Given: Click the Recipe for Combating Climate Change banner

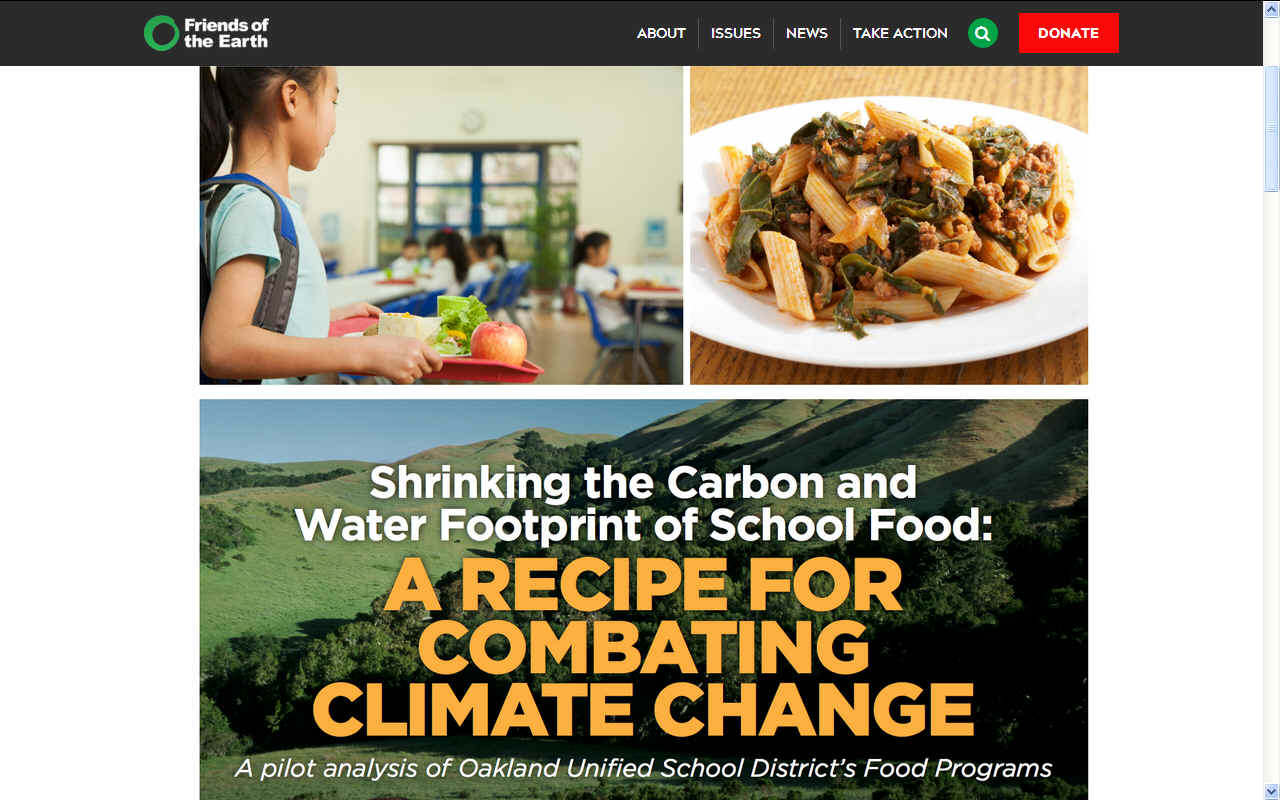Looking at the screenshot, I should pos(644,599).
